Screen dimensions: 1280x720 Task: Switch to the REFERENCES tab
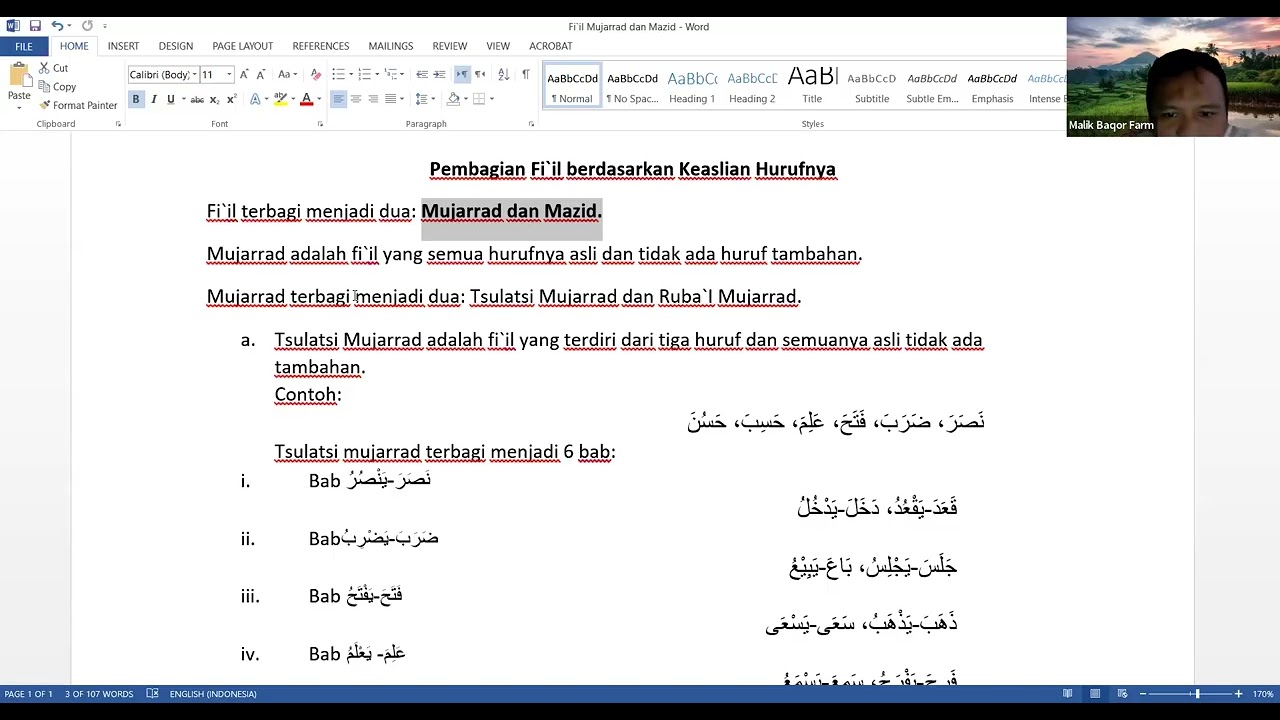[320, 46]
